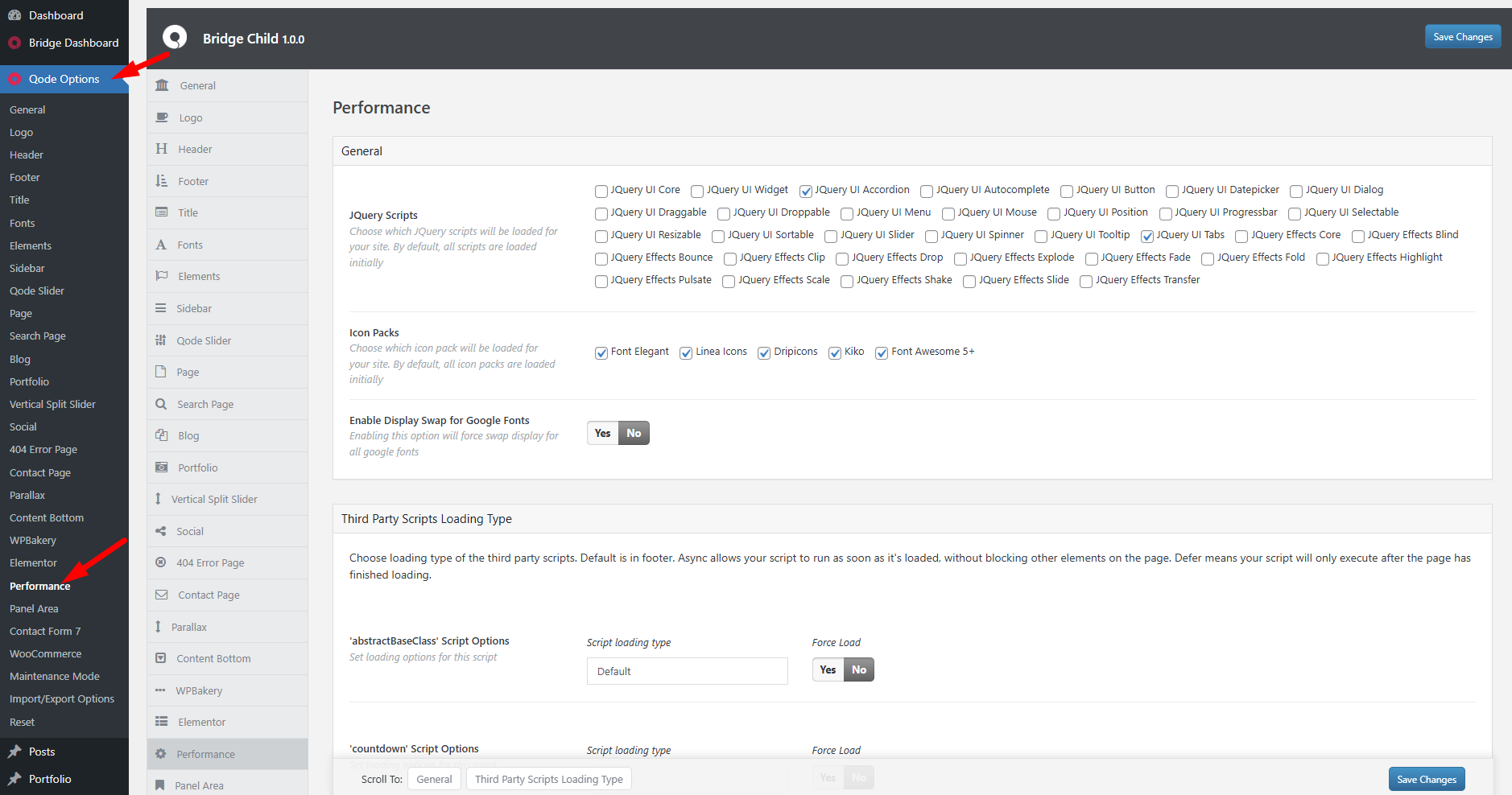Screen dimensions: 1512x795
Task: Click the 404 Error Page icon
Action: (161, 562)
